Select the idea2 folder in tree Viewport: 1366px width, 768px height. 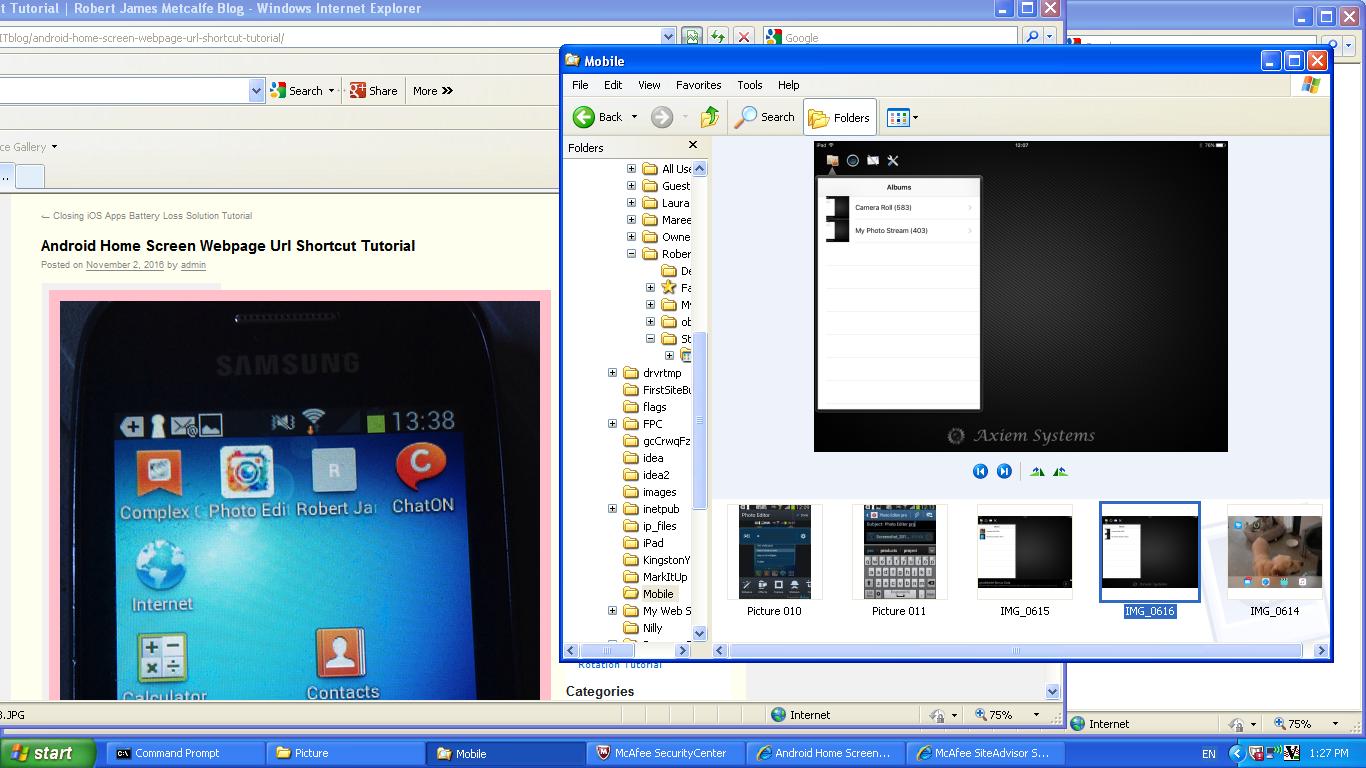coord(656,475)
